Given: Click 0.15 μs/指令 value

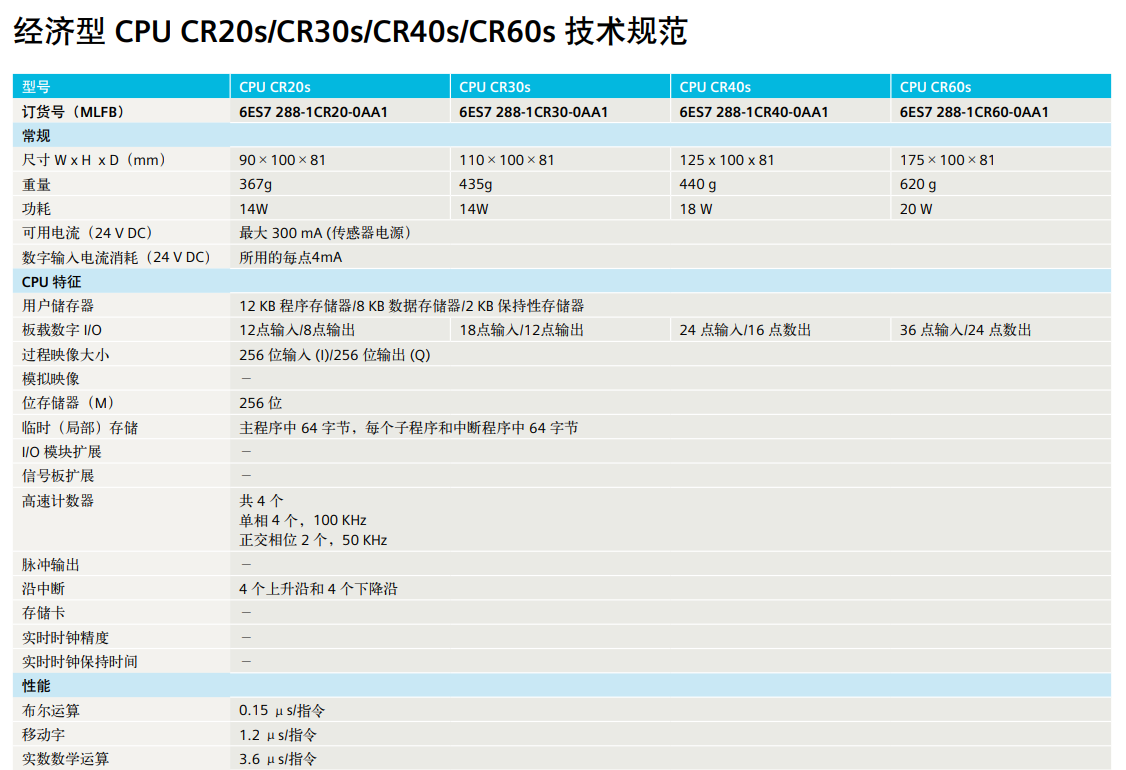Looking at the screenshot, I should tap(282, 710).
